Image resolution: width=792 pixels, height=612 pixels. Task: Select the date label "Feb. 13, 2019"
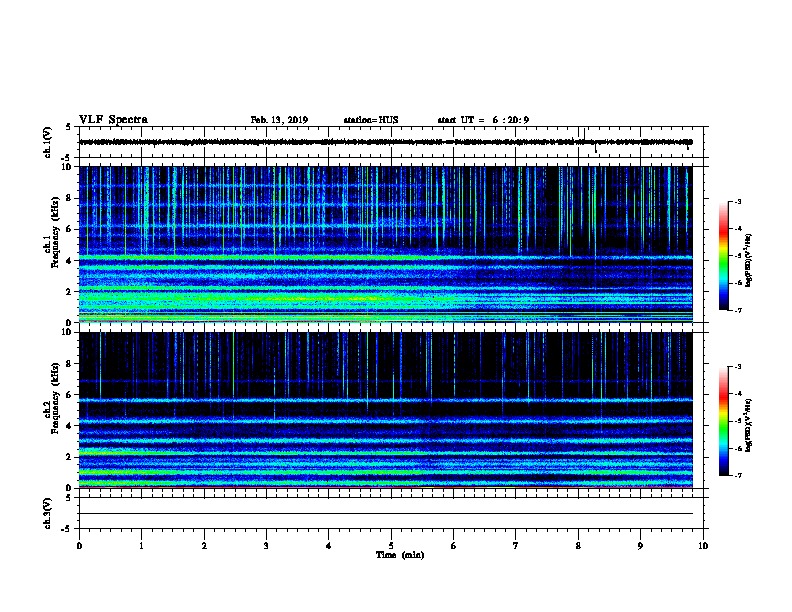(x=279, y=120)
